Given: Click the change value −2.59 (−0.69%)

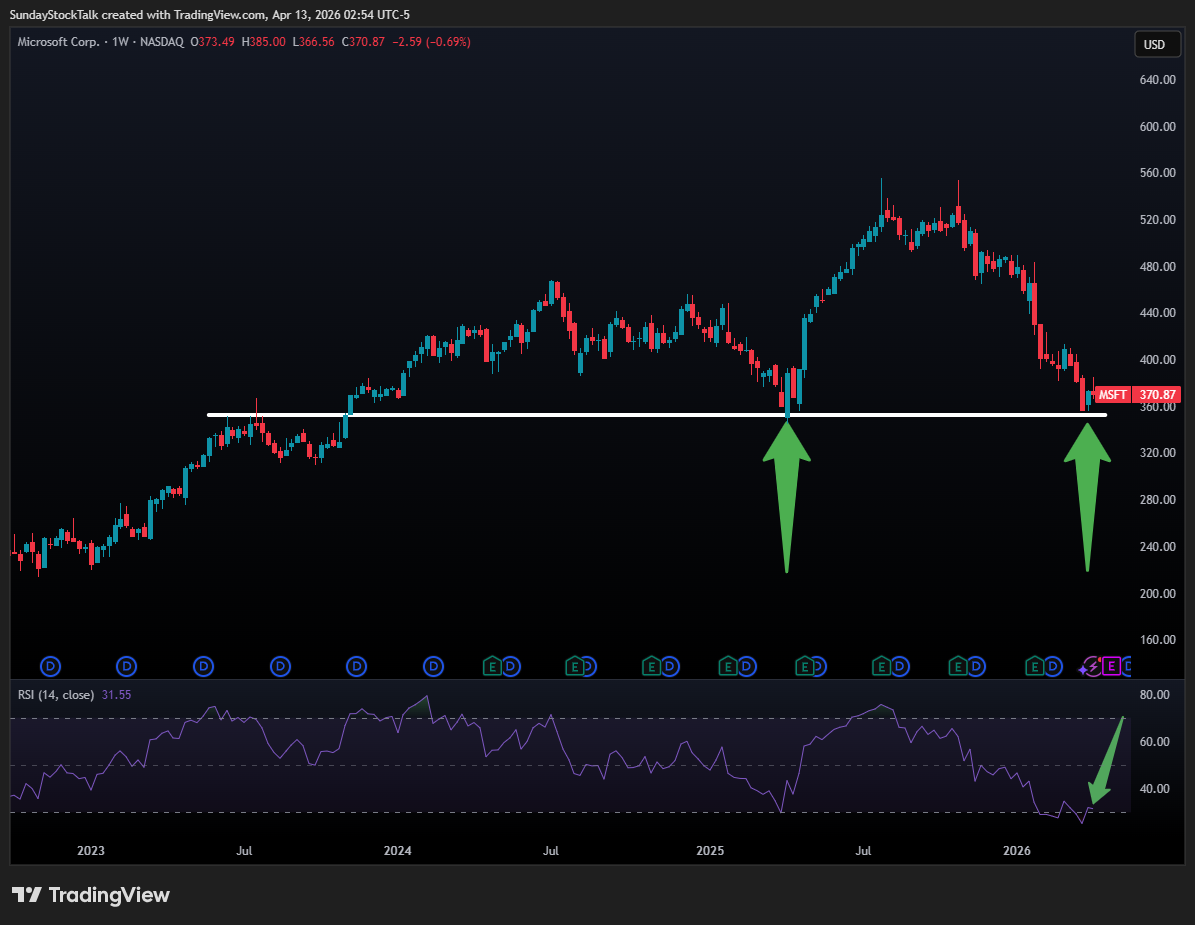Looking at the screenshot, I should click(431, 42).
